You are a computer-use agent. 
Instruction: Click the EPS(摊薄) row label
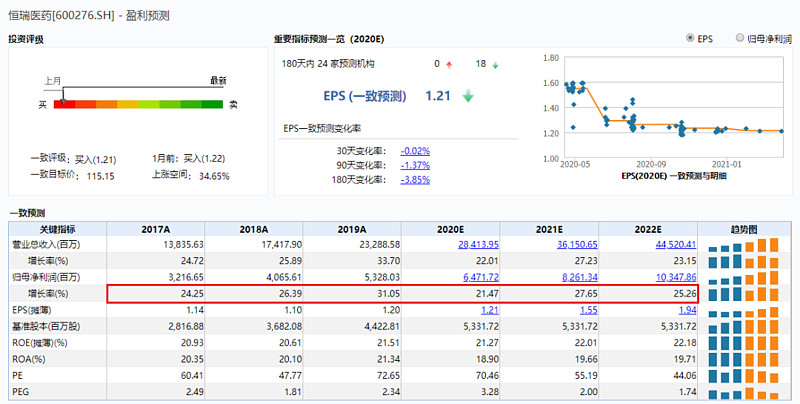tap(32, 310)
